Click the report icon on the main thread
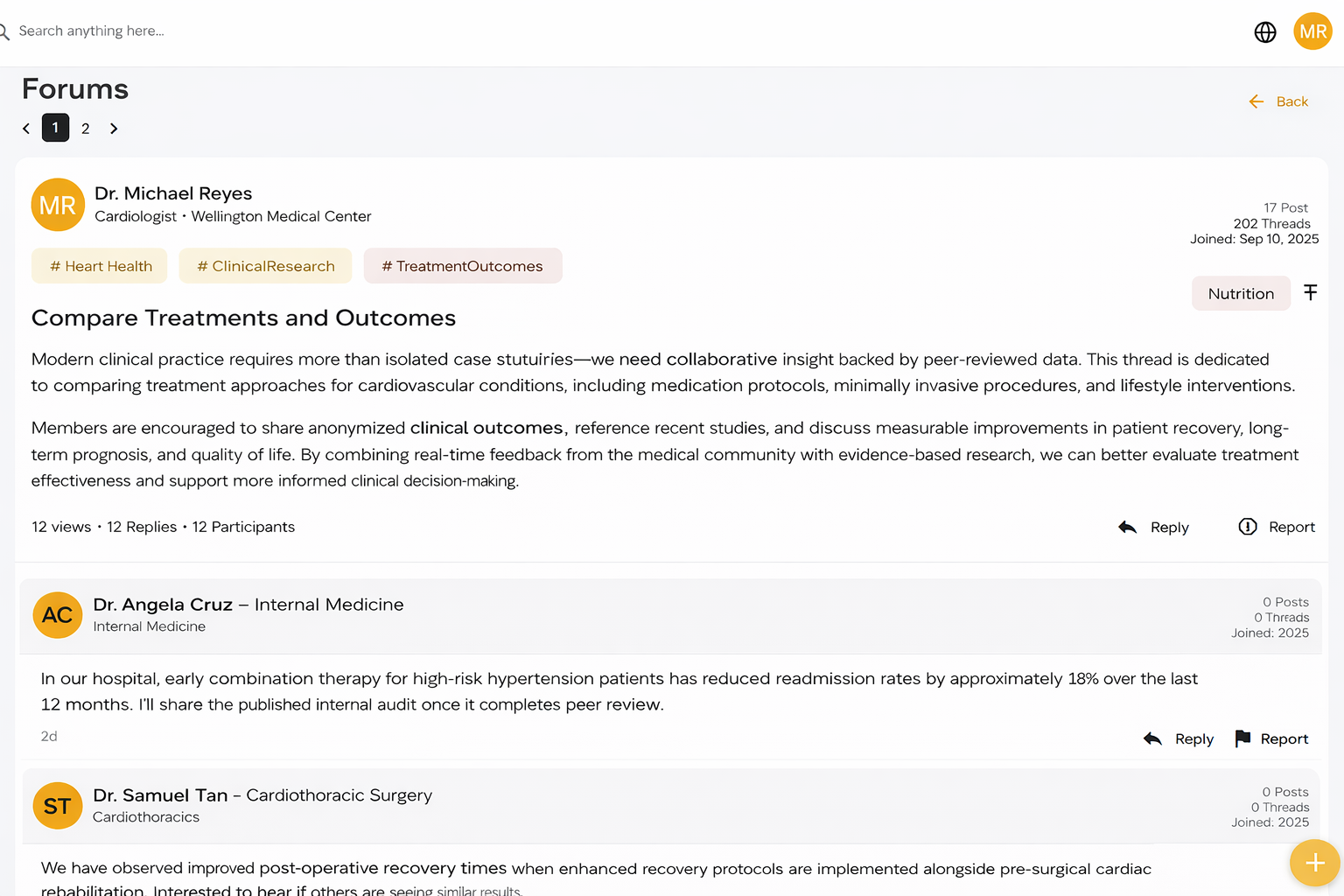 (x=1248, y=527)
